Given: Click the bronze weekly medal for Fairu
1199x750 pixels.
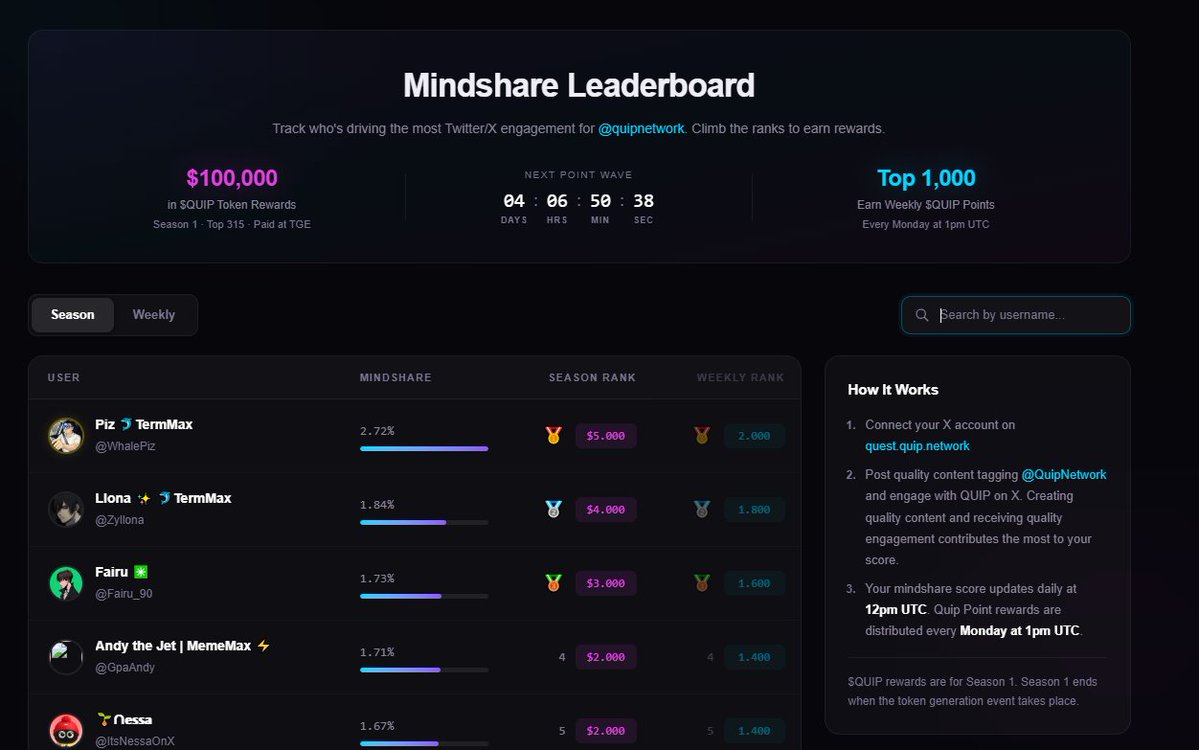Looking at the screenshot, I should pyautogui.click(x=702, y=583).
